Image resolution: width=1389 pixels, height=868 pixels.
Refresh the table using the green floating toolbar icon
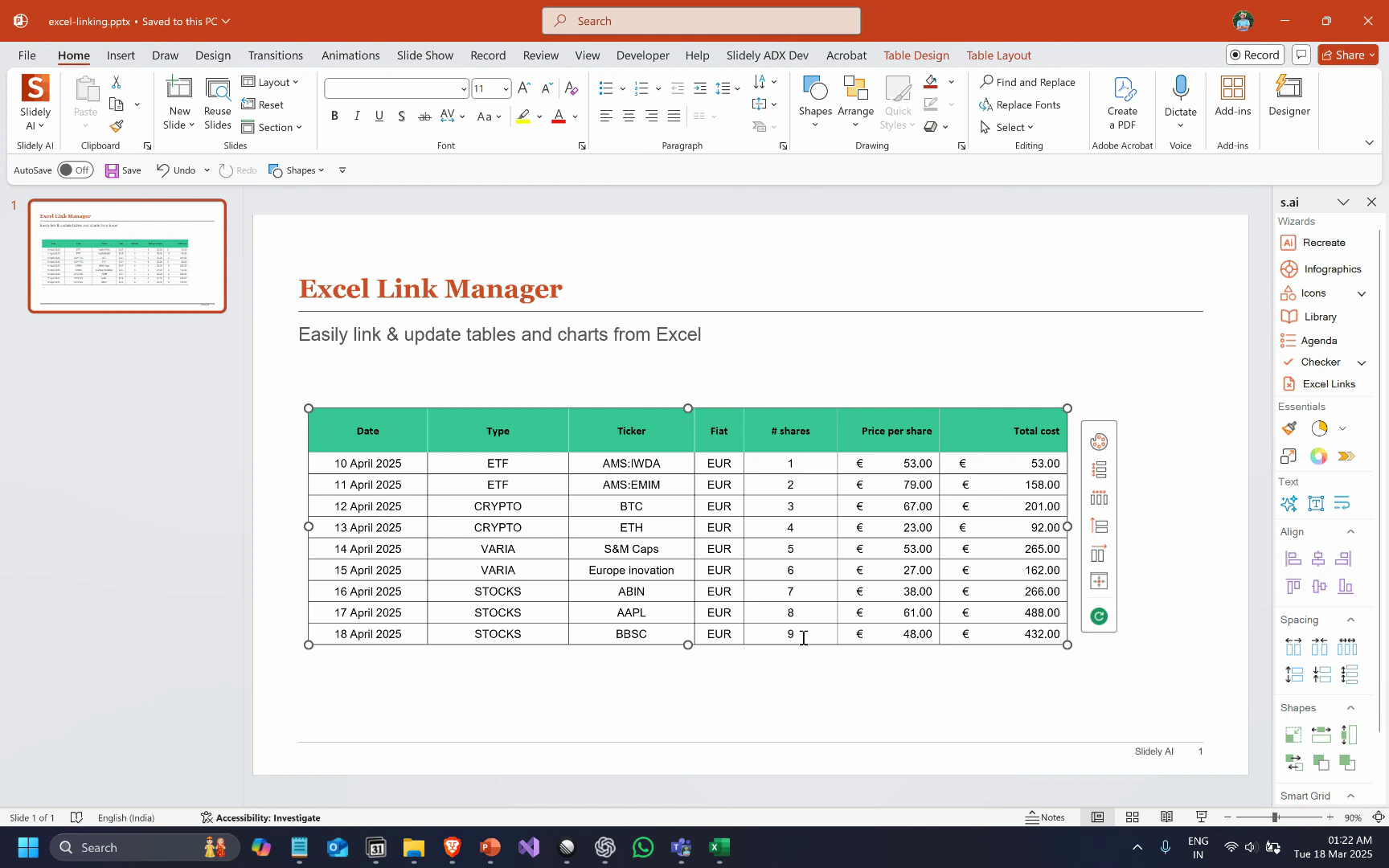(1099, 616)
